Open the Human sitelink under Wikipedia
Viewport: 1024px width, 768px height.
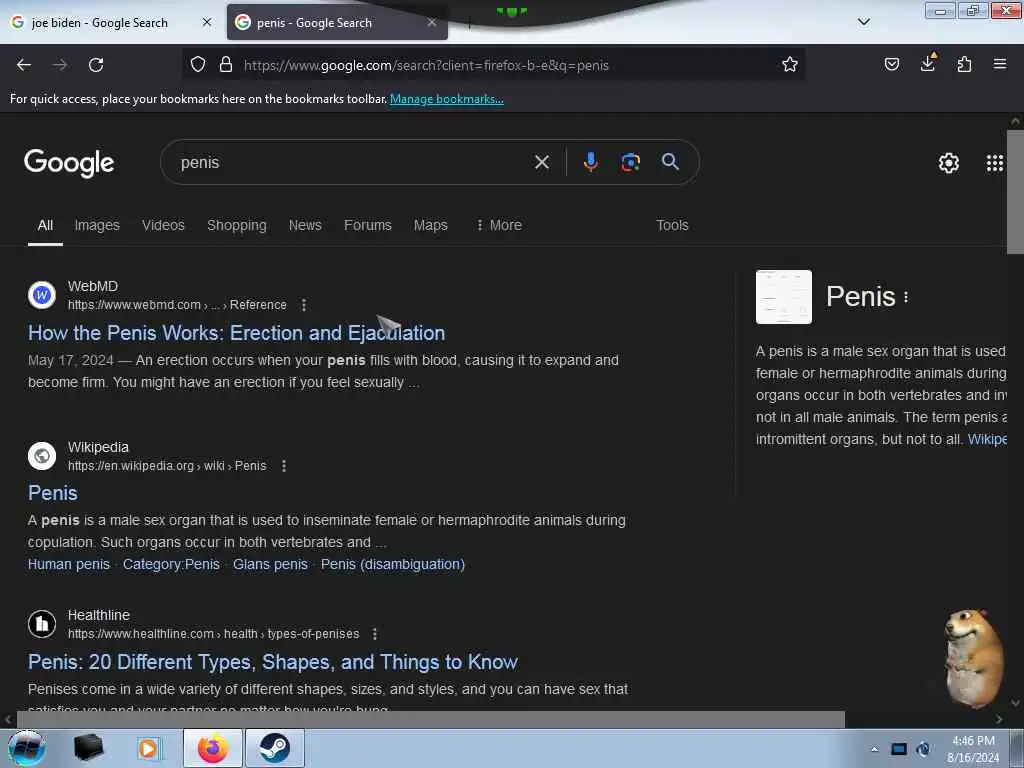pos(69,564)
